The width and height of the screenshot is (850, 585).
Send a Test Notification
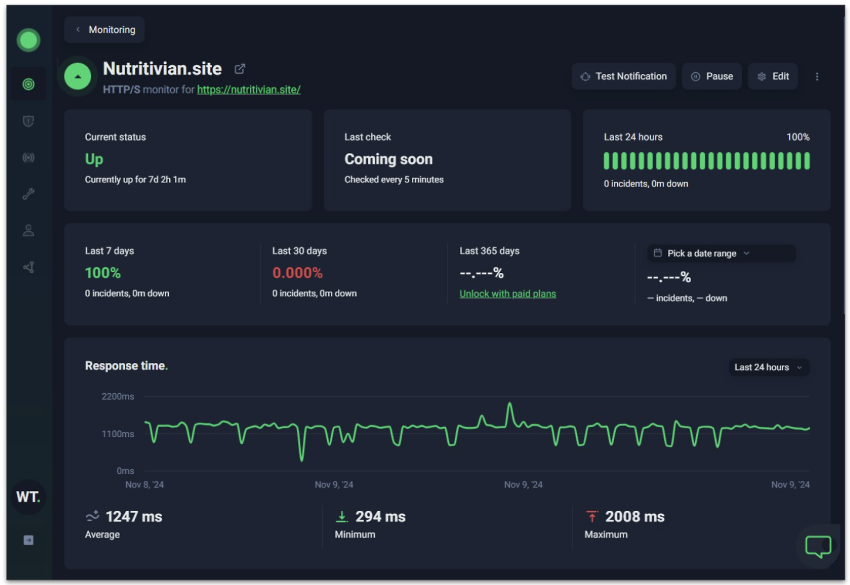tap(623, 76)
